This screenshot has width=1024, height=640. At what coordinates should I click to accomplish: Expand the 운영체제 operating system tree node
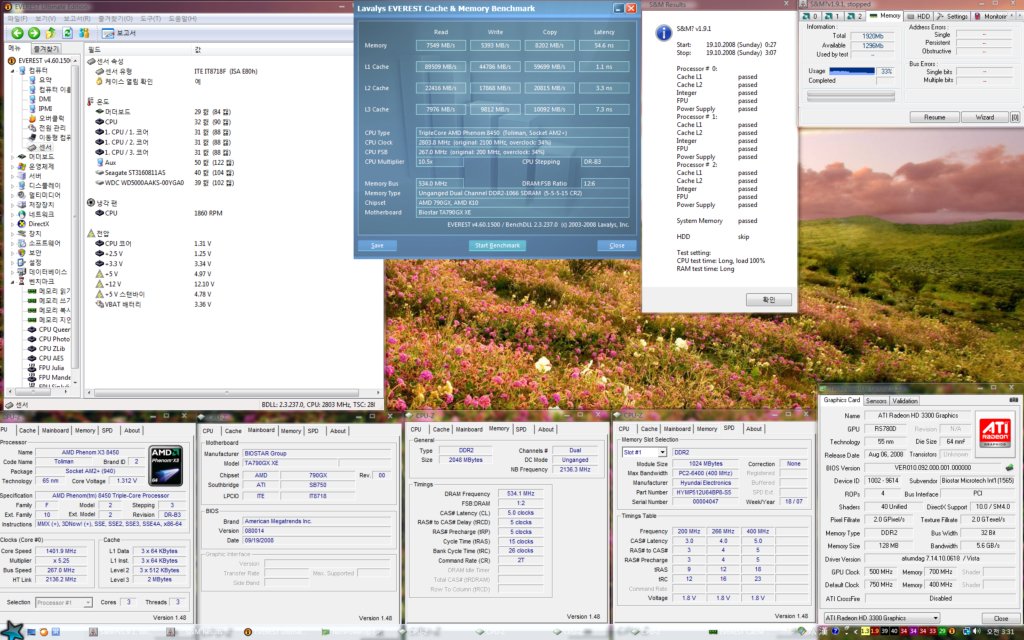click(x=12, y=167)
